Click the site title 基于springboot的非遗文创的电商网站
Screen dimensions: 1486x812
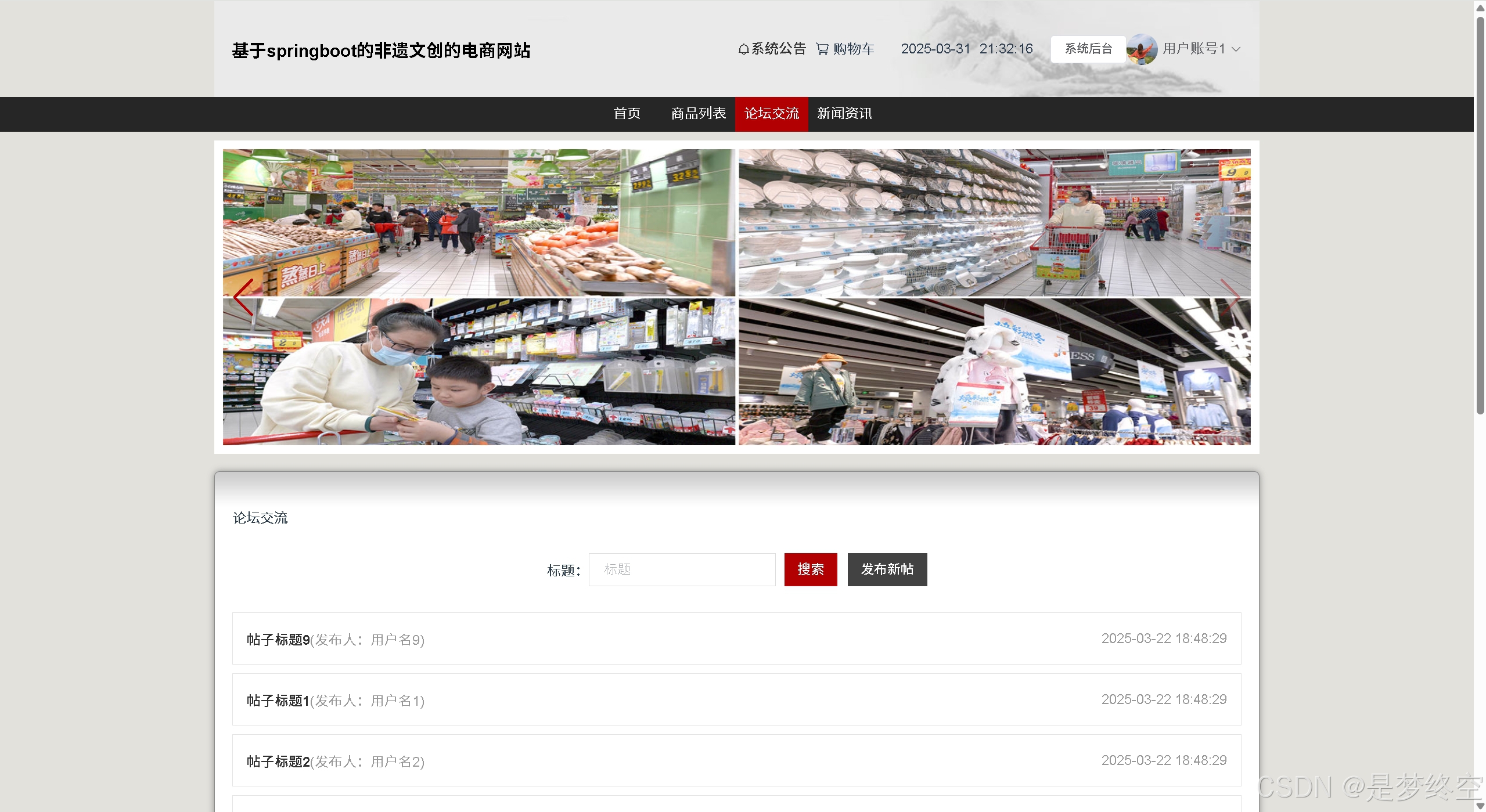(x=381, y=50)
